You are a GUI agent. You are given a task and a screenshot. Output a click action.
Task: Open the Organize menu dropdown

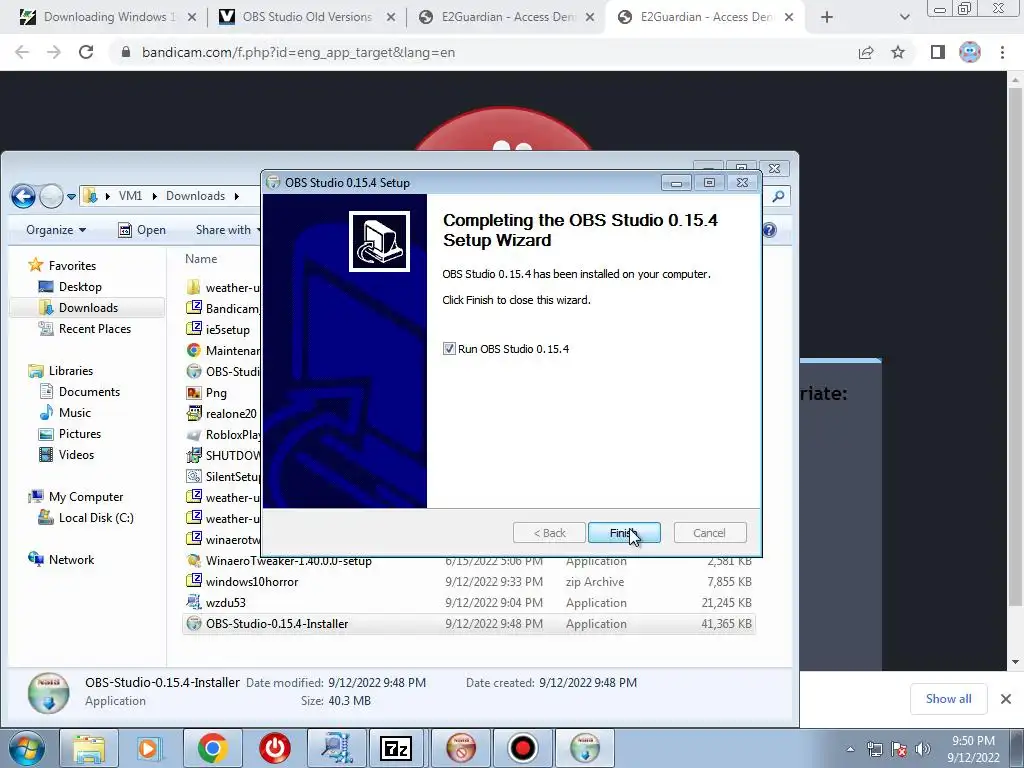point(56,230)
